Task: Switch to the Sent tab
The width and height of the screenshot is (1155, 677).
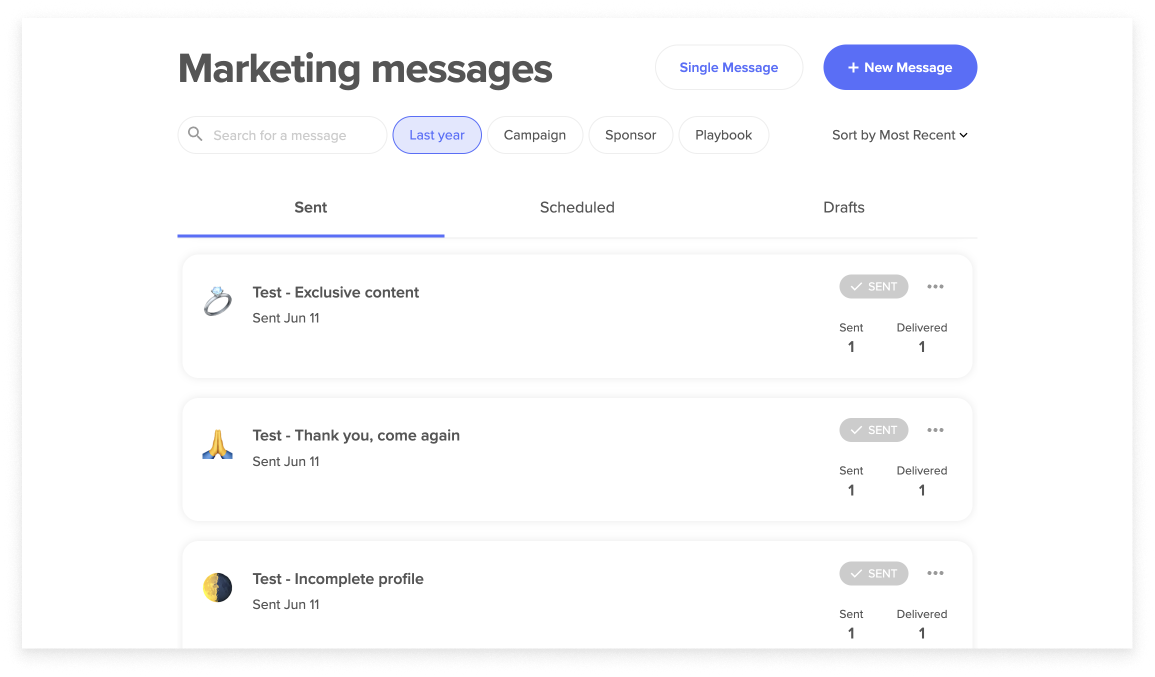Action: (x=311, y=208)
